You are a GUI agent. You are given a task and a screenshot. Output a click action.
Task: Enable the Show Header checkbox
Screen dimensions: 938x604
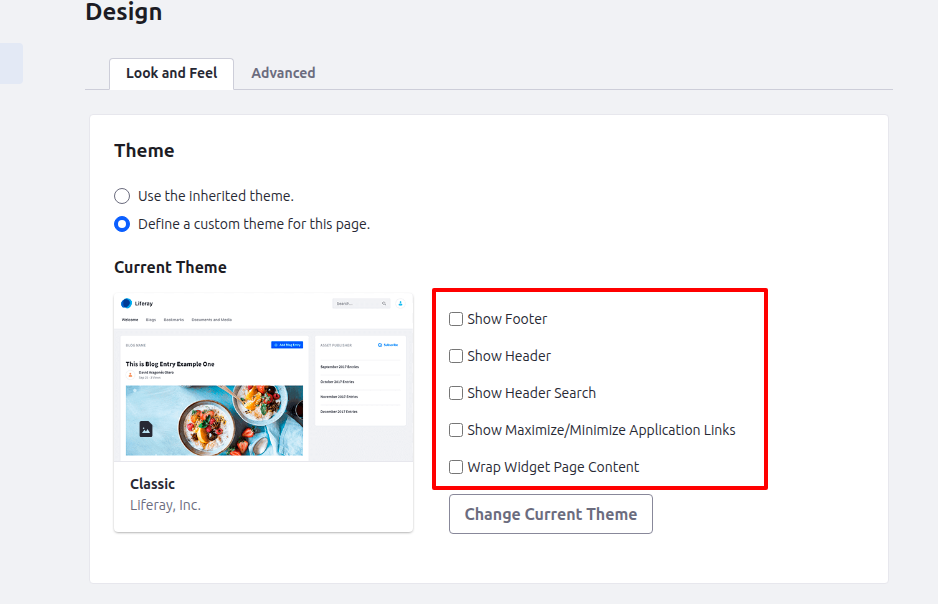(456, 356)
